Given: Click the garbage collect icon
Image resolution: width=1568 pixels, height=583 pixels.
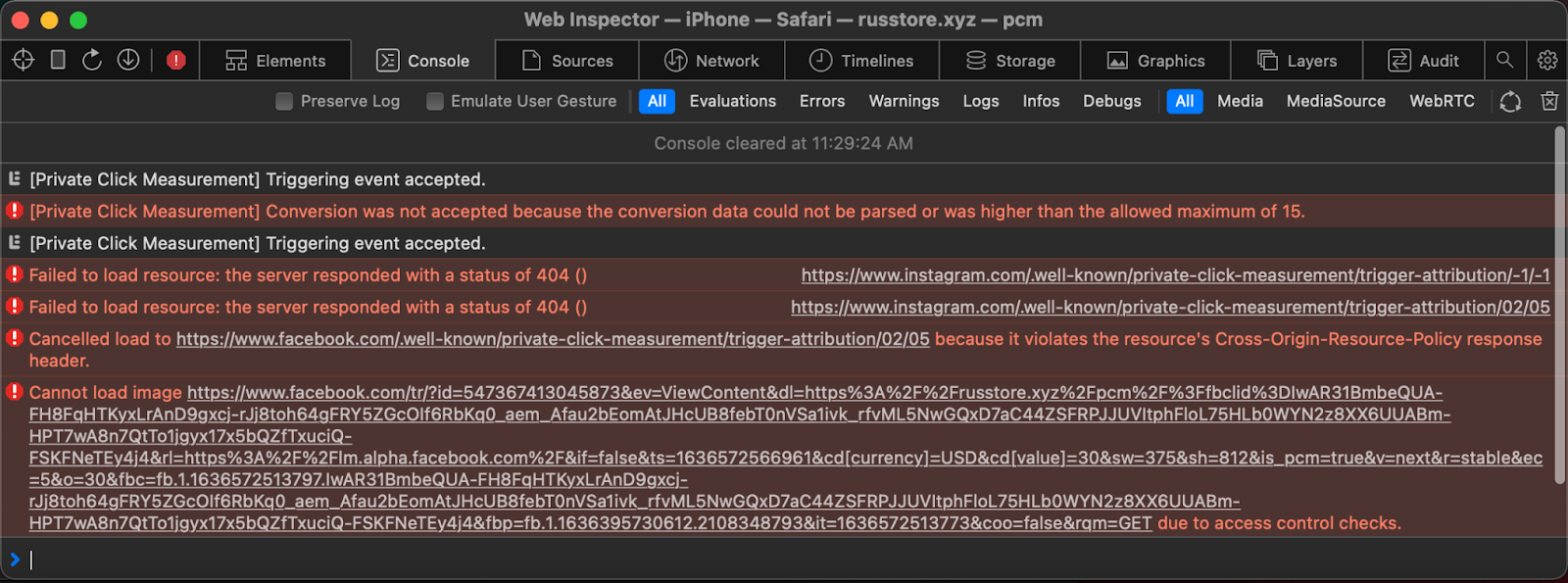Looking at the screenshot, I should point(1510,101).
